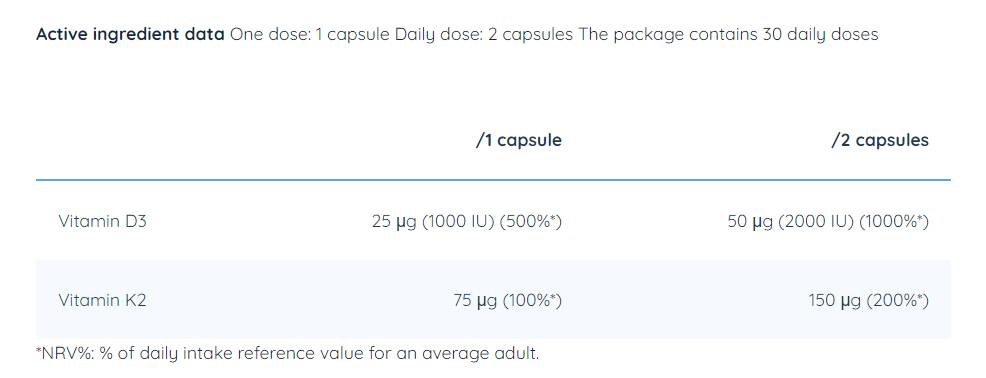Click the 75 µg (100%*) value
This screenshot has width=986, height=378.
pos(507,301)
